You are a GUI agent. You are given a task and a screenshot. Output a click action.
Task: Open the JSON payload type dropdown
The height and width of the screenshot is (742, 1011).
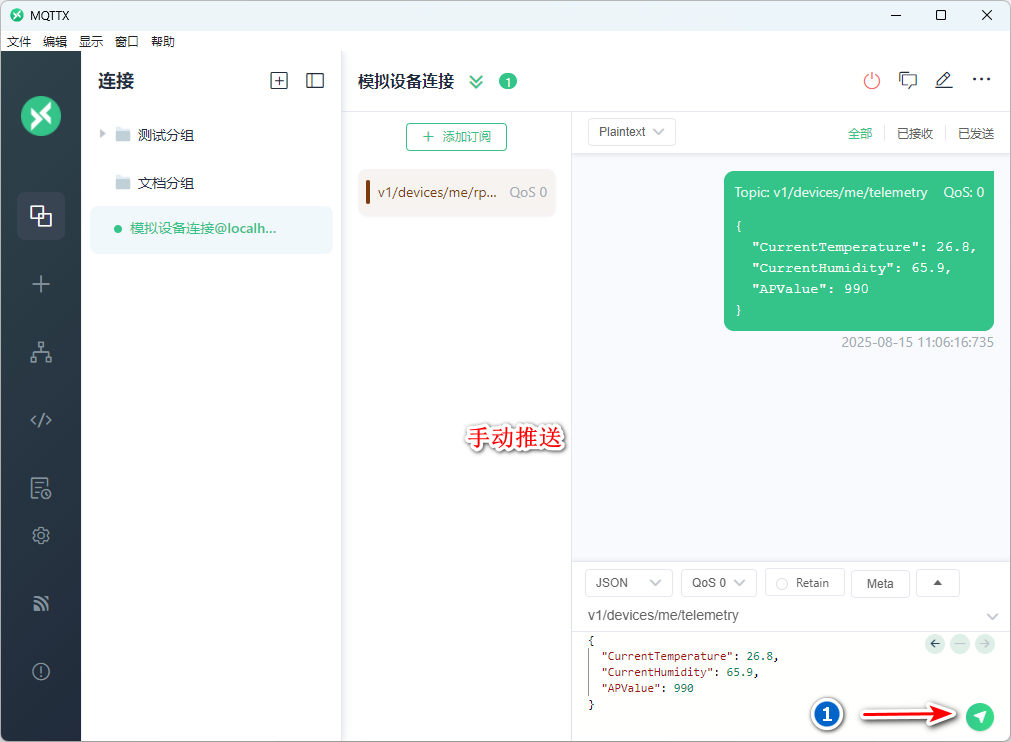point(628,583)
